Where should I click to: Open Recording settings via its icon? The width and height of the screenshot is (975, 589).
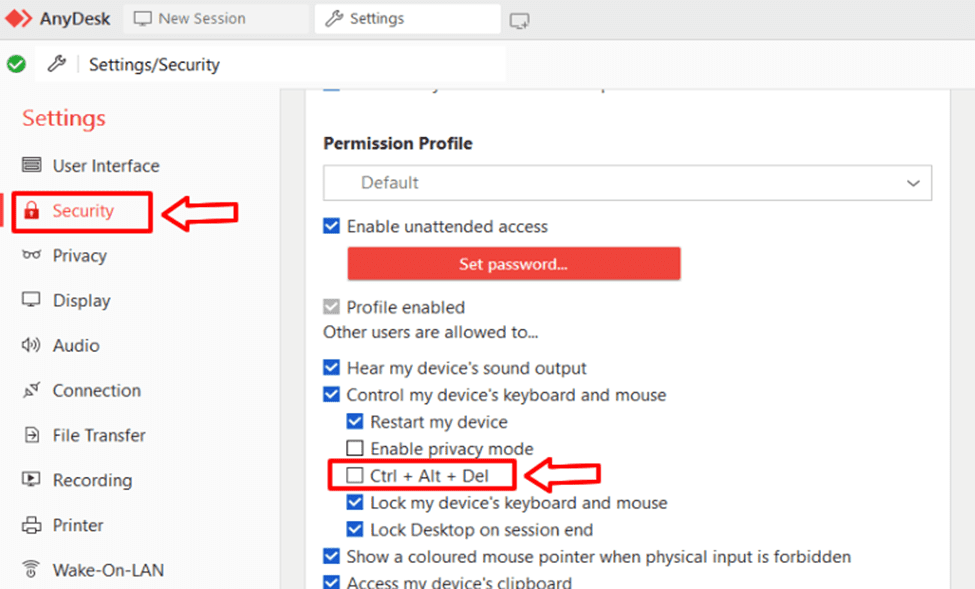32,480
